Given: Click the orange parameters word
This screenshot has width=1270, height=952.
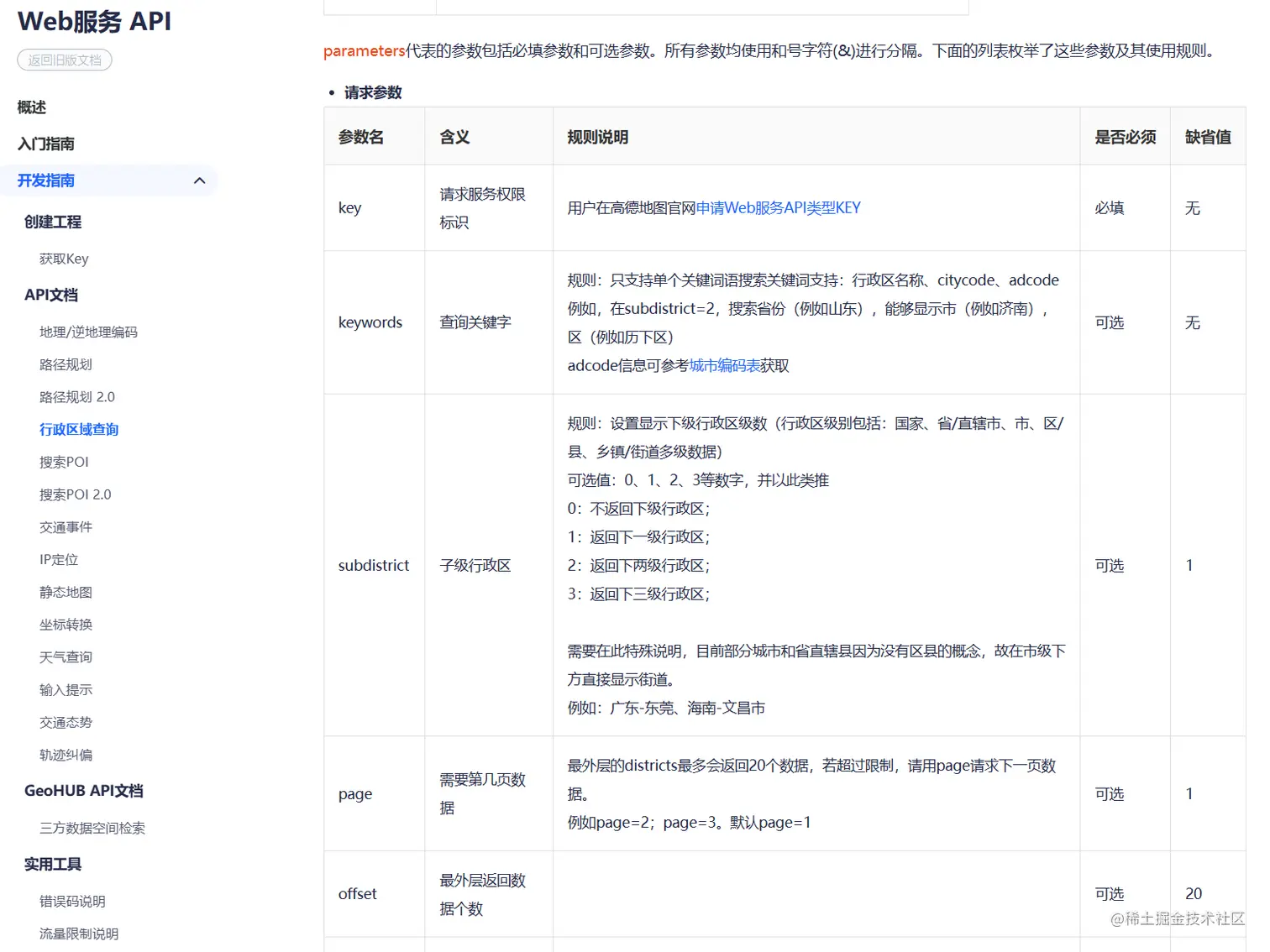Looking at the screenshot, I should tap(365, 51).
